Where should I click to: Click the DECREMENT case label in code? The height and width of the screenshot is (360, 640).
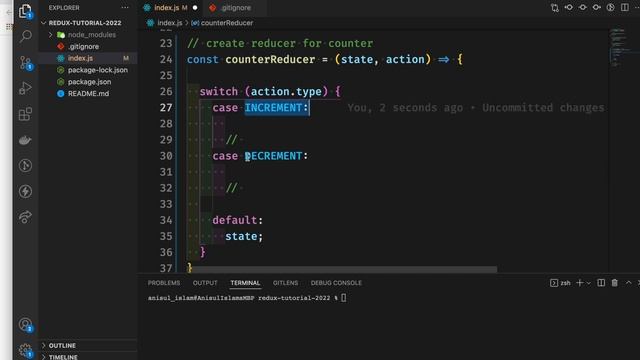[x=273, y=156]
